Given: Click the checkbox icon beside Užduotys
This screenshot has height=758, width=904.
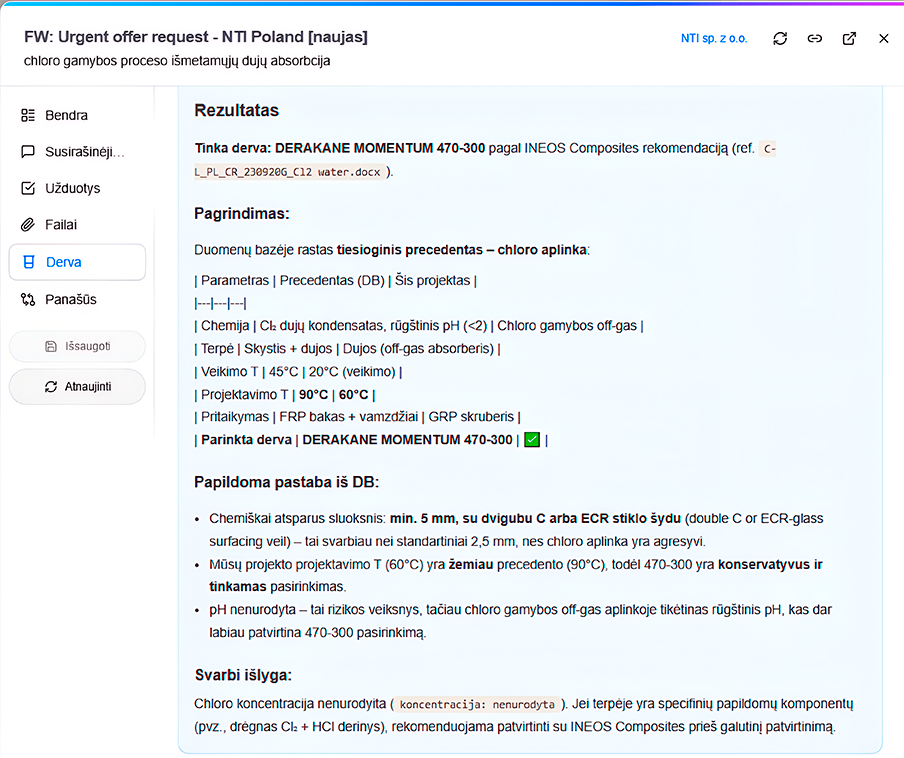Looking at the screenshot, I should point(28,188).
